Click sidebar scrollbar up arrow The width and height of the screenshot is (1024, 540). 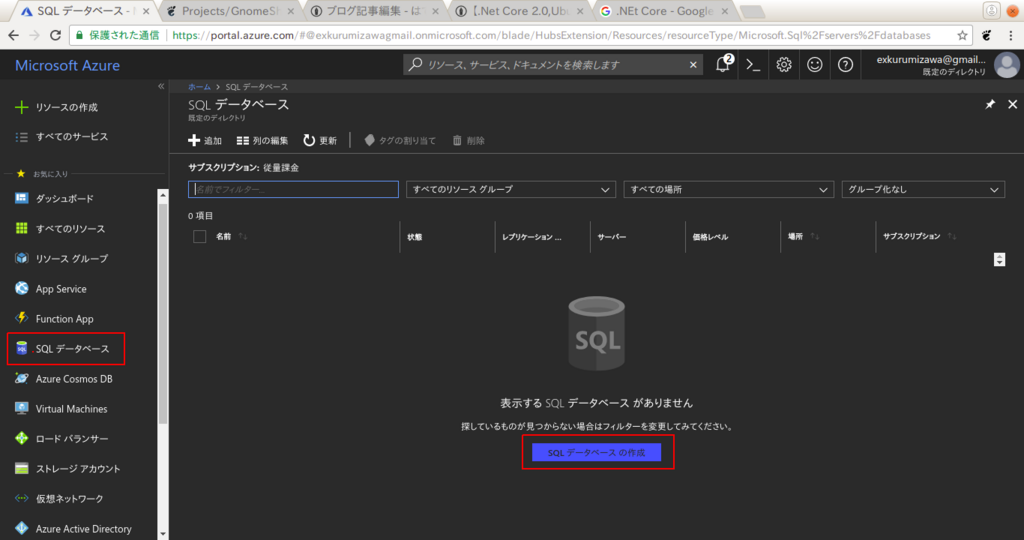point(163,195)
